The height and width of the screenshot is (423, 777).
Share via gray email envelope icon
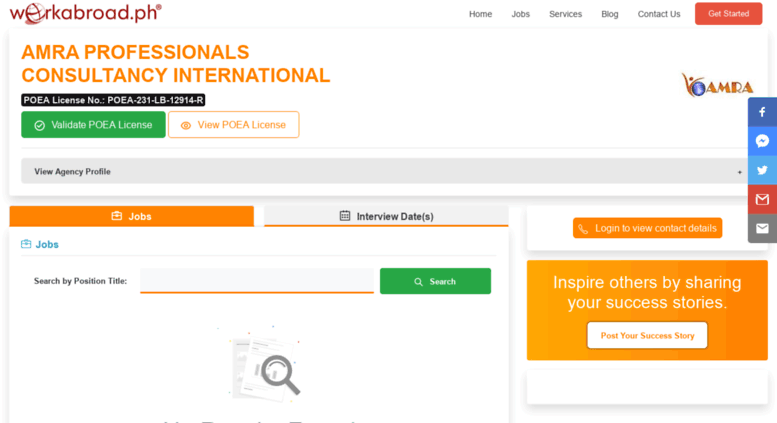[762, 228]
